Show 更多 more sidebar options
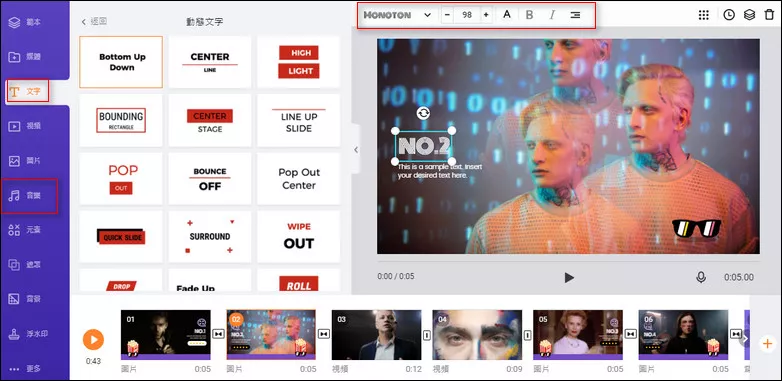The image size is (782, 381). coord(25,369)
